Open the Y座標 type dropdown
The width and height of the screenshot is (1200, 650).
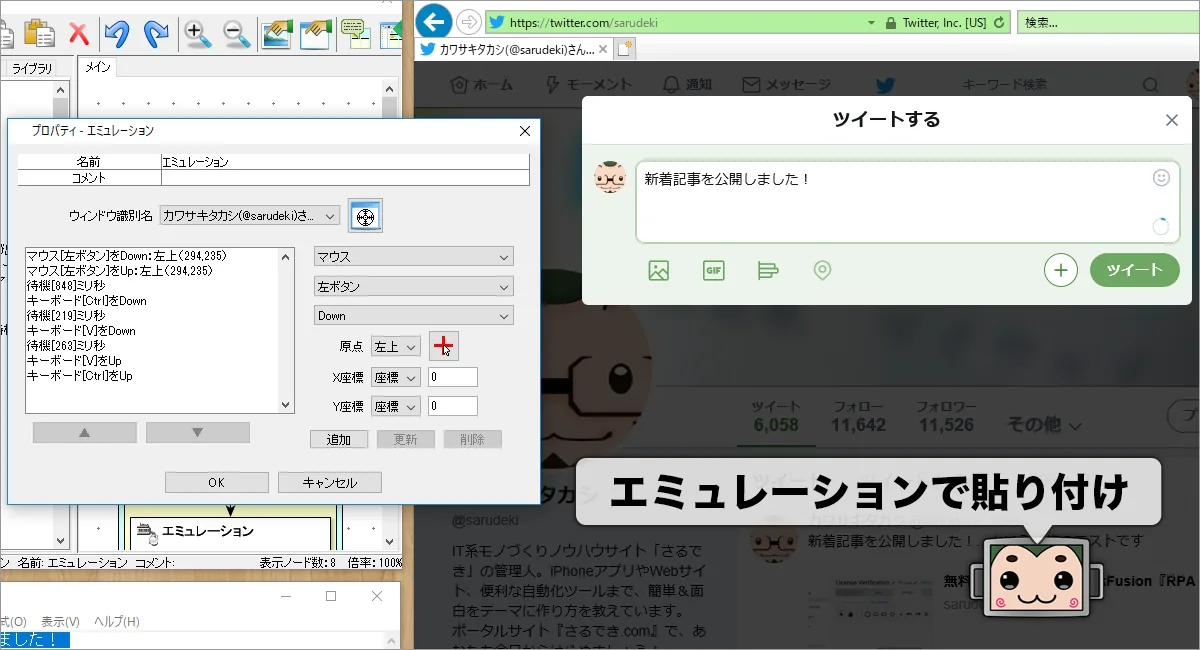pos(396,406)
